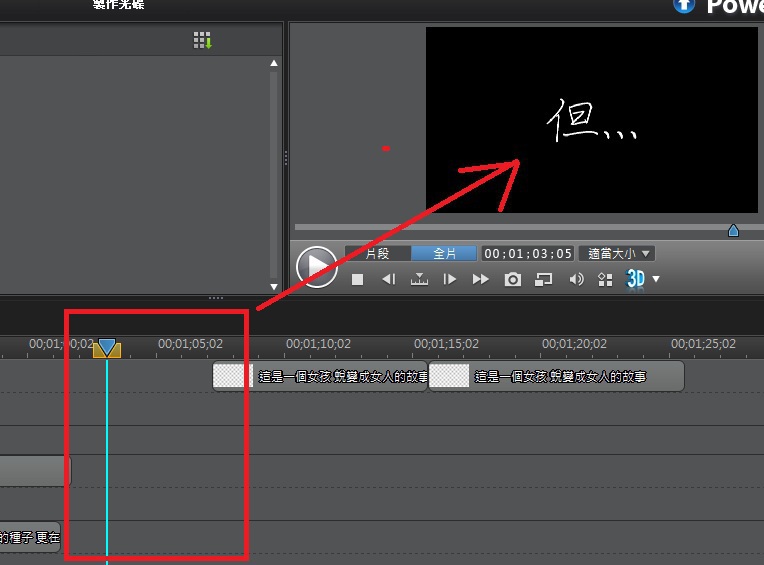Viewport: 764px width, 565px height.
Task: Click ruler at 00;01;10;02
Action: pos(318,344)
